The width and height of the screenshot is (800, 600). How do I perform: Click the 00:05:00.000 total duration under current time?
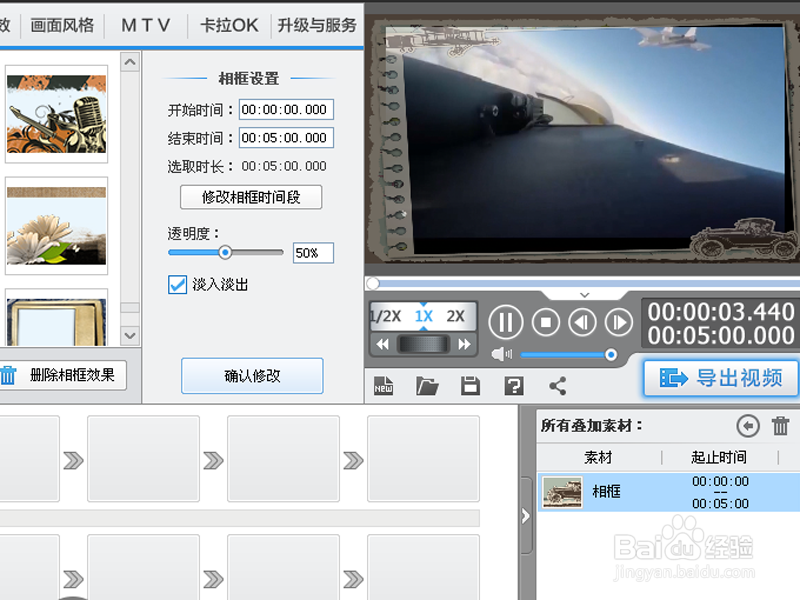click(x=720, y=336)
